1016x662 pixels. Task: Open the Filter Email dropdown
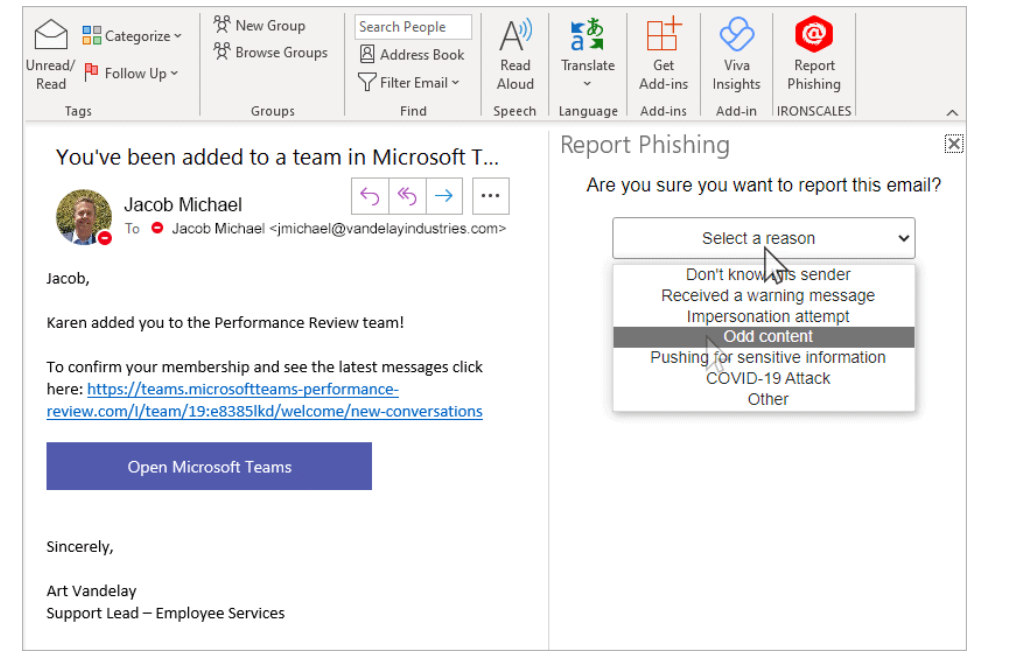click(x=410, y=83)
